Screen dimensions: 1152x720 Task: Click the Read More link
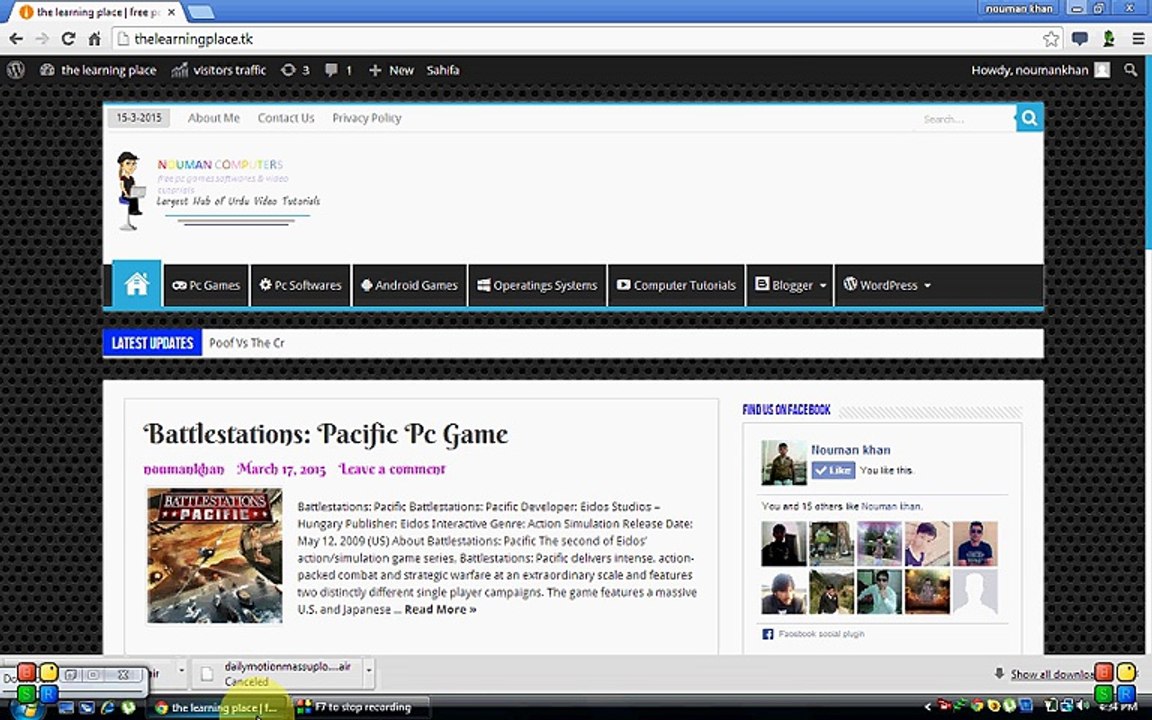(440, 609)
